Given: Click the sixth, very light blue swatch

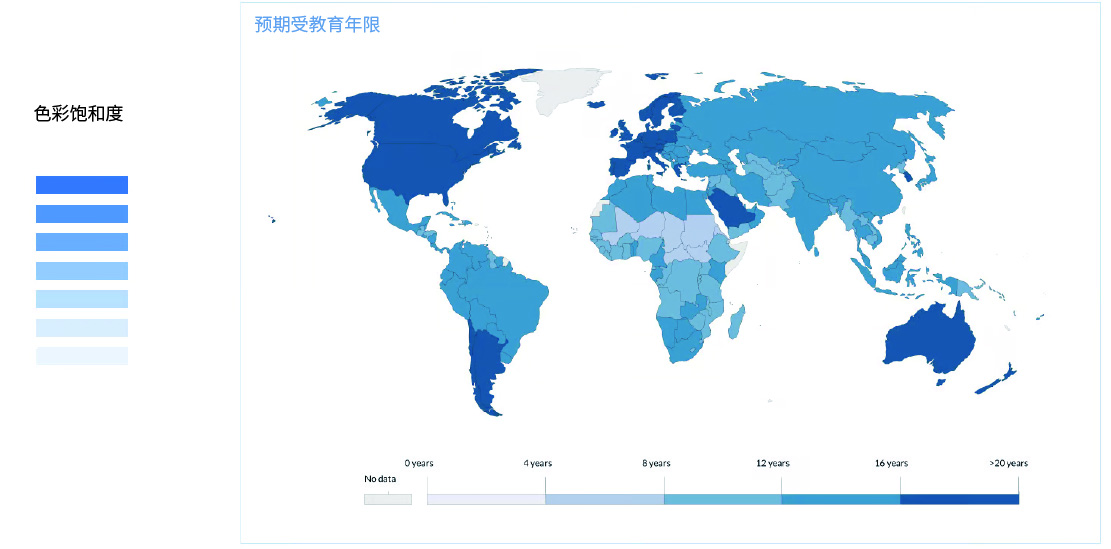Looking at the screenshot, I should coord(82,328).
